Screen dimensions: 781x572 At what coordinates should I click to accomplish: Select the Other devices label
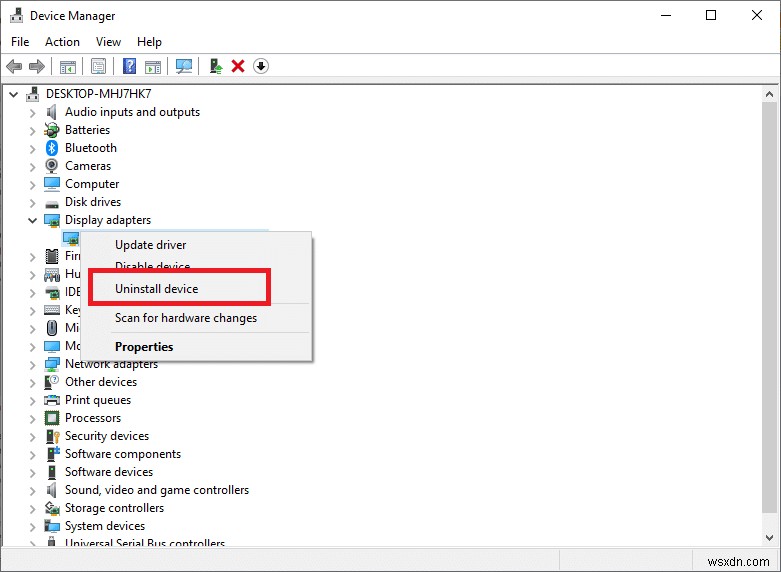(x=101, y=382)
